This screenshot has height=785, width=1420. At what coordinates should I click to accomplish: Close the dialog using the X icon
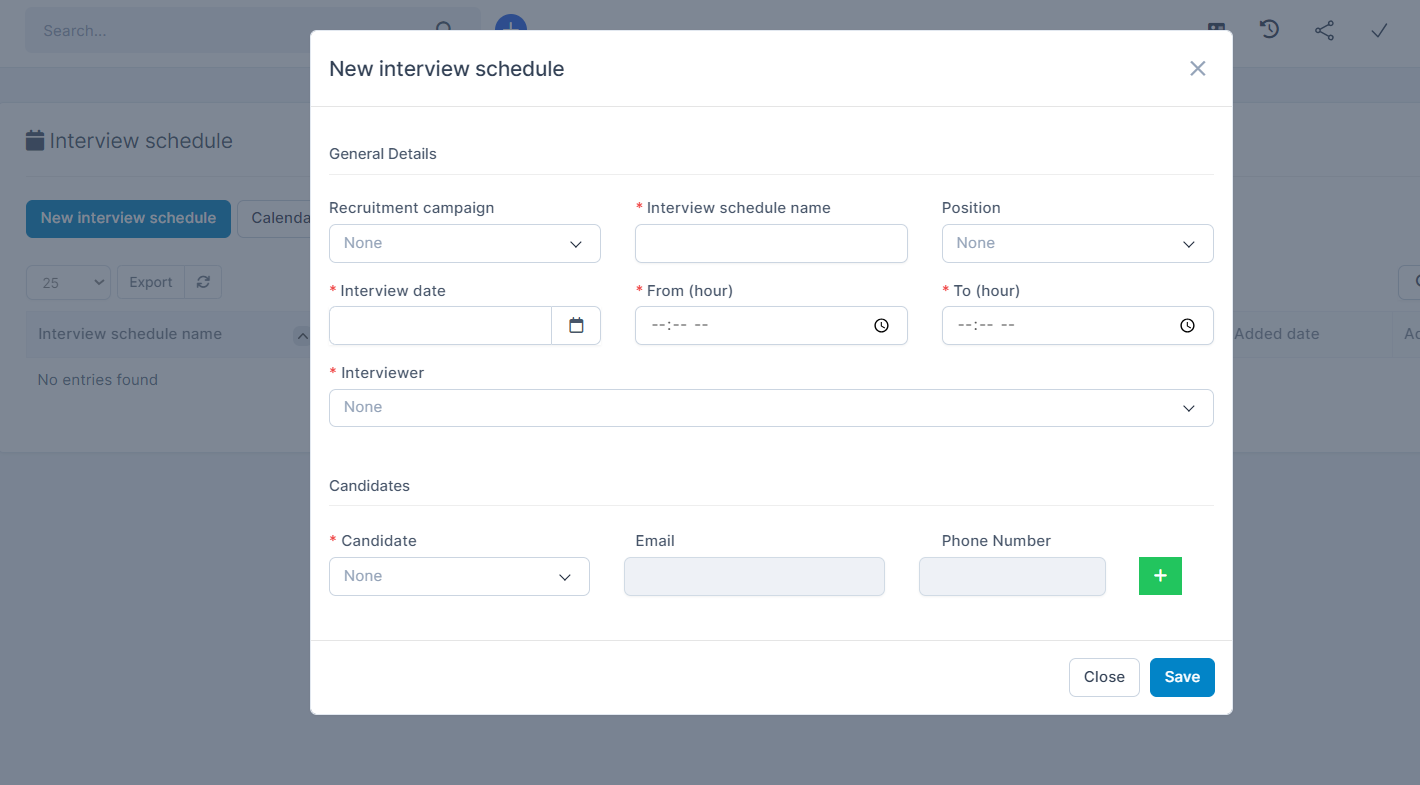click(x=1197, y=69)
